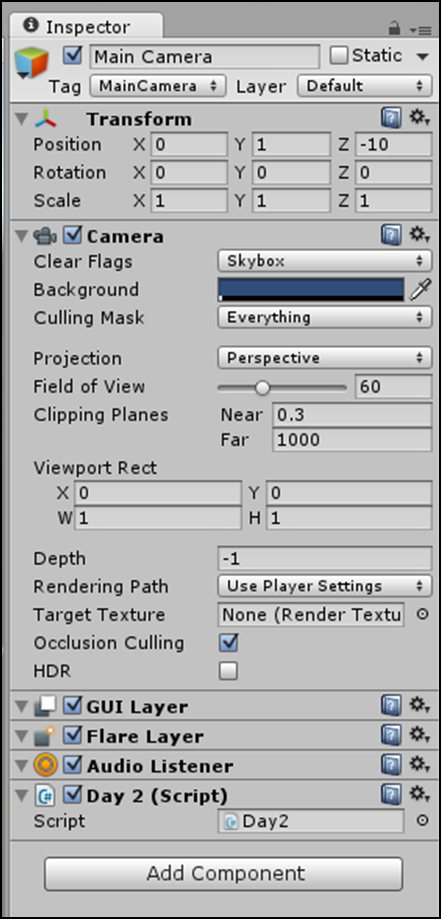Click the Field of View slider

pyautogui.click(x=282, y=387)
